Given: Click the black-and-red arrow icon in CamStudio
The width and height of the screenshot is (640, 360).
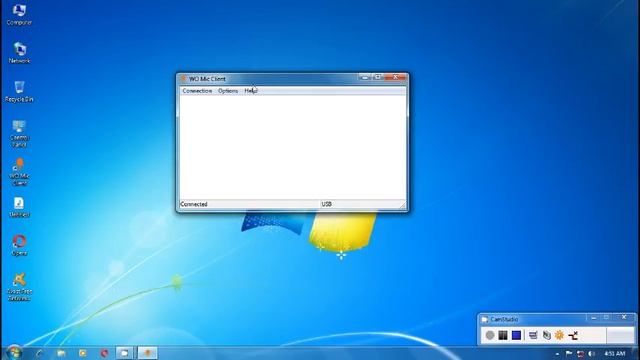Looking at the screenshot, I should (573, 335).
